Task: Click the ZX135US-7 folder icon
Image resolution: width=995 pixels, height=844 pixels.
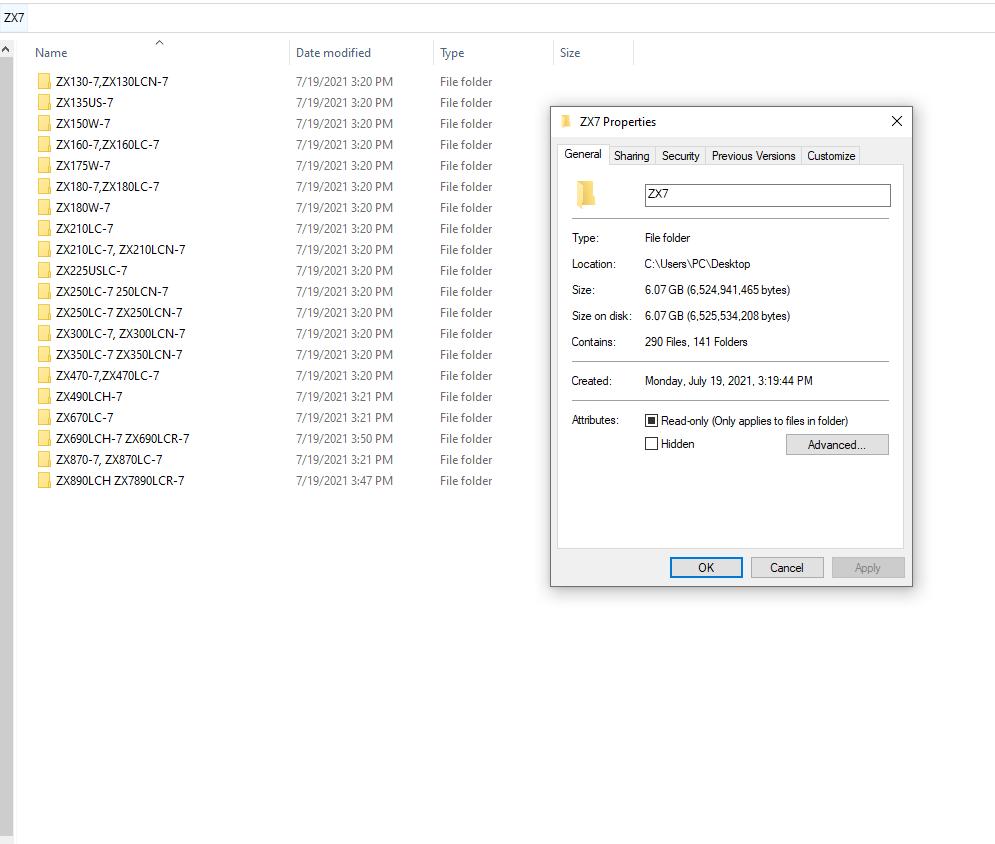Action: pos(44,102)
